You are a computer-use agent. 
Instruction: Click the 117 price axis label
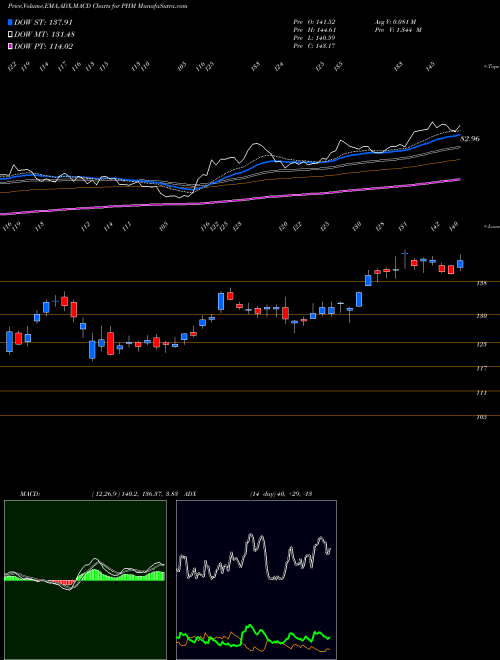[x=481, y=368]
